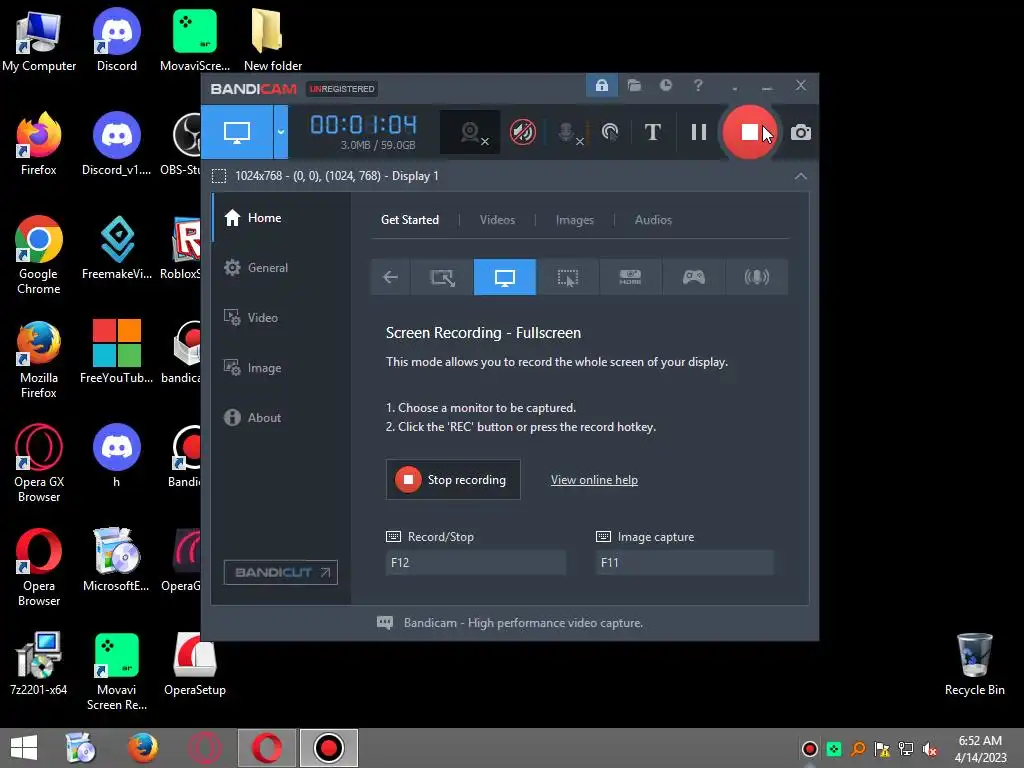Viewport: 1024px width, 768px height.
Task: Select the Google Chrome desktop icon
Action: tap(39, 255)
